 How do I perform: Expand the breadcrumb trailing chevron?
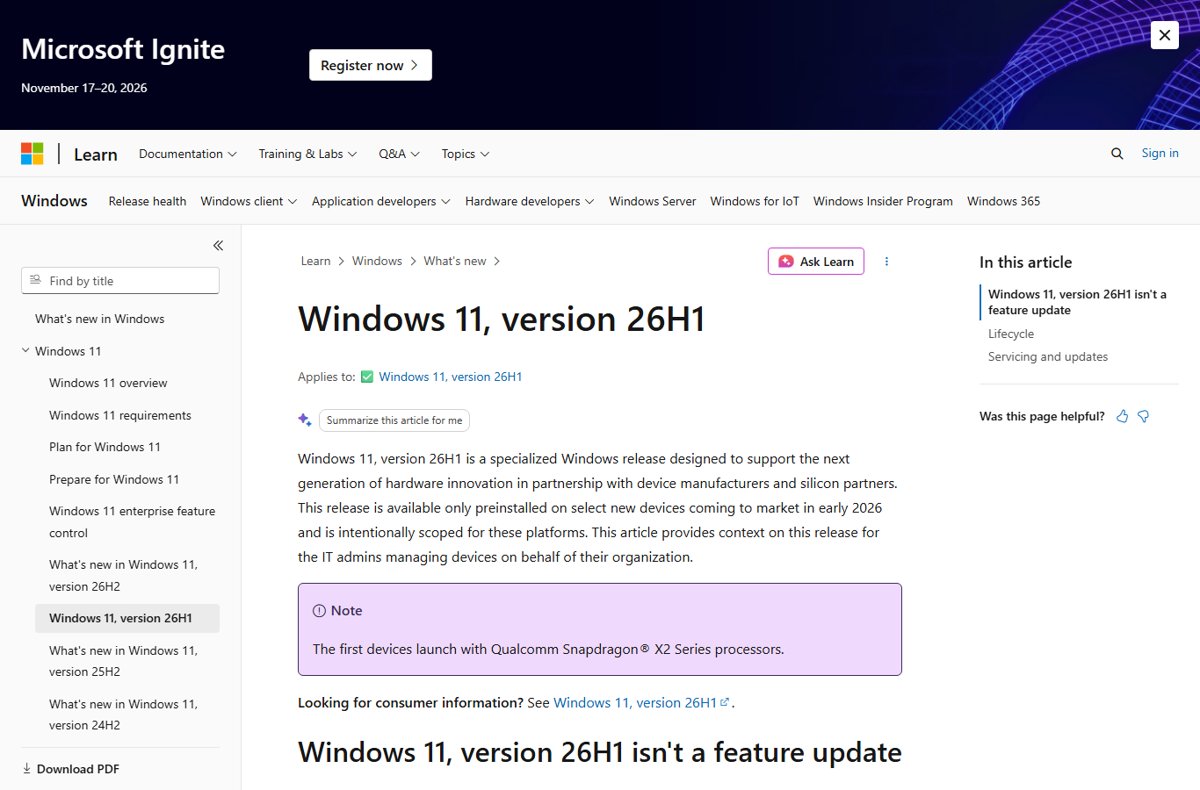497,261
